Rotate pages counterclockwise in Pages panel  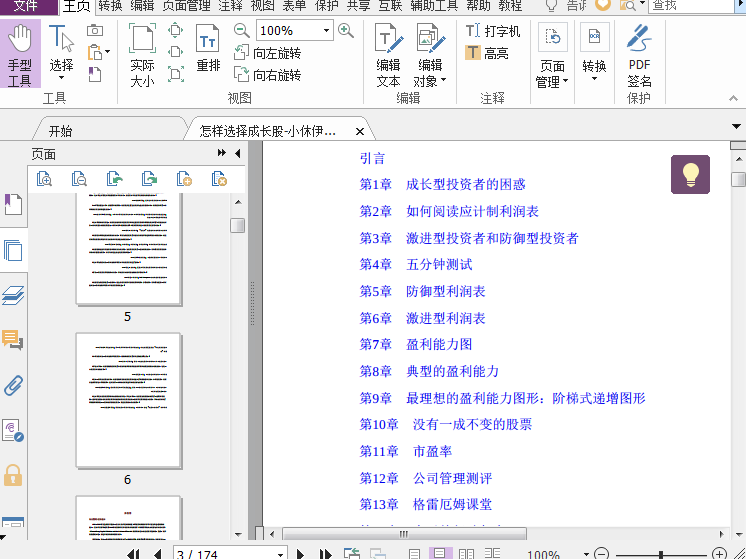click(x=114, y=179)
